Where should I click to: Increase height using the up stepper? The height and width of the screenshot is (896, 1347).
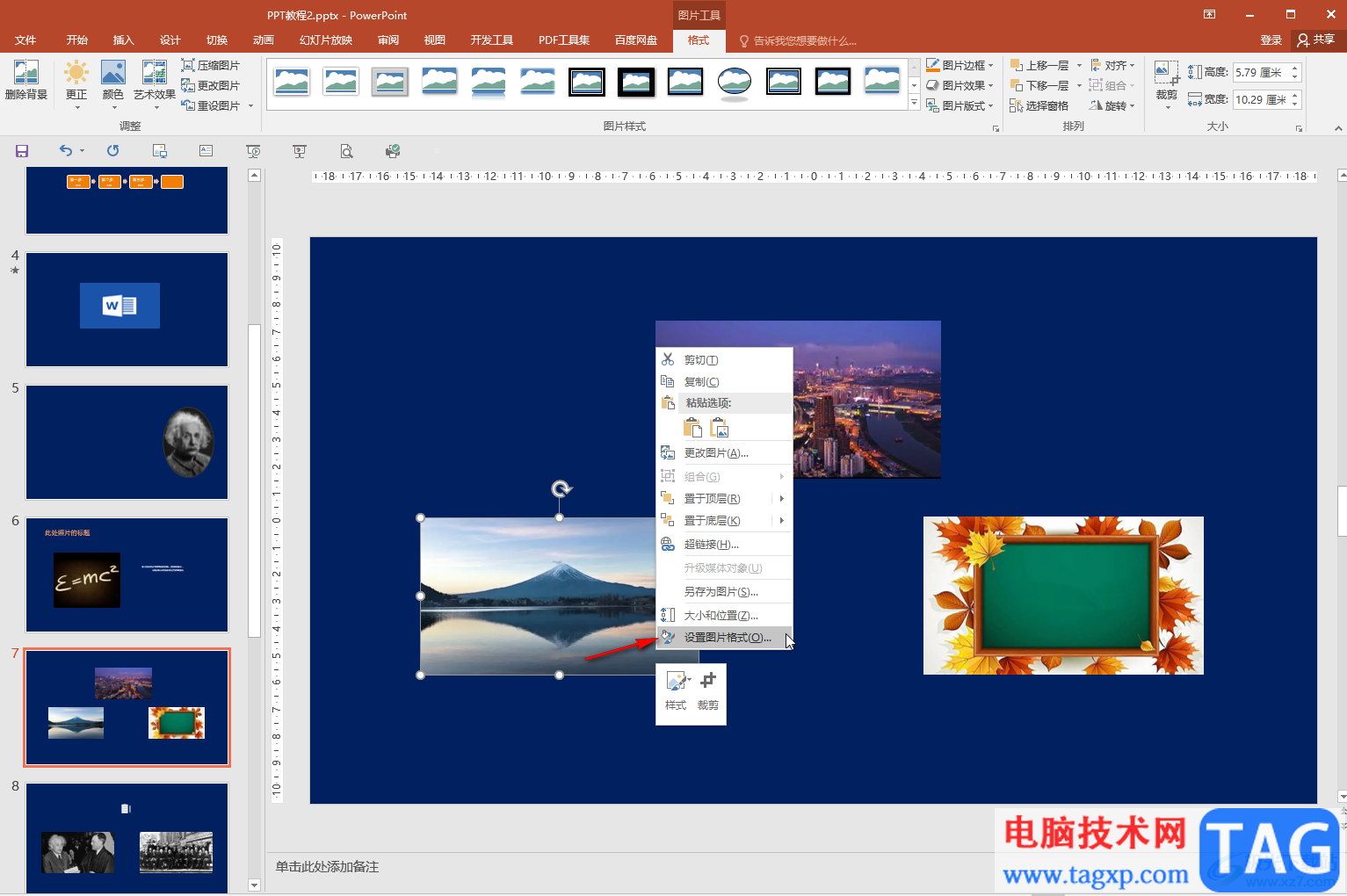1295,69
